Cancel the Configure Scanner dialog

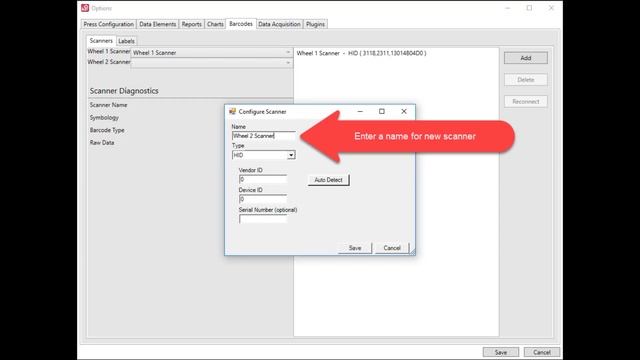392,248
